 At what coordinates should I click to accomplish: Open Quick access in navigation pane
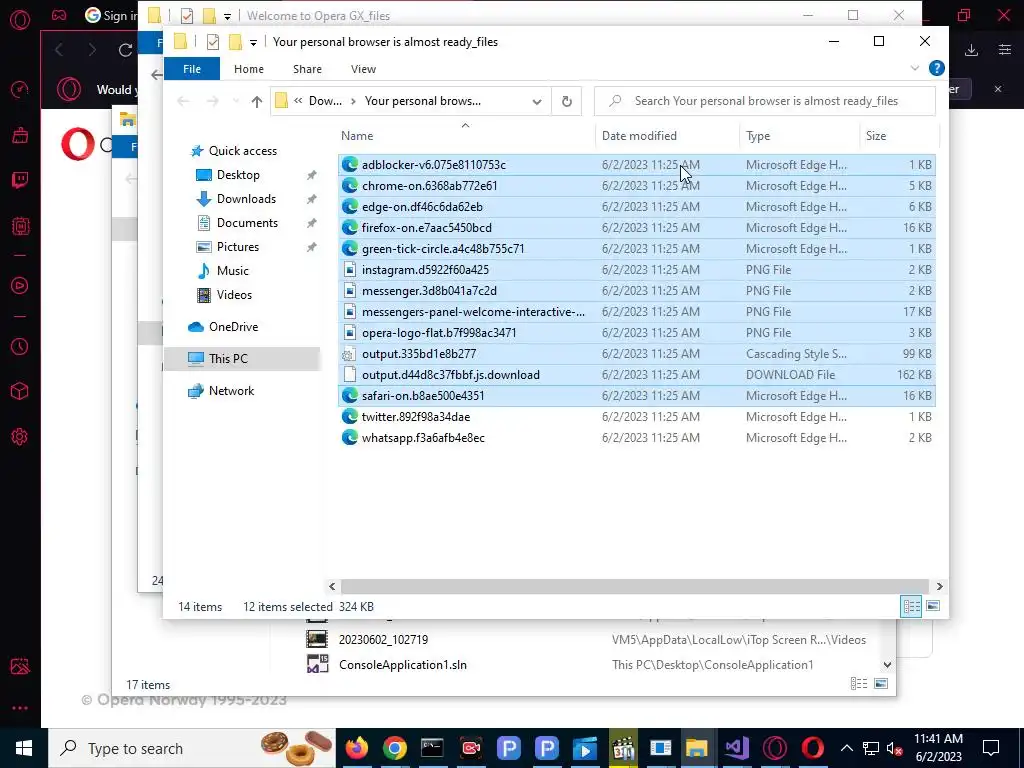click(233, 151)
